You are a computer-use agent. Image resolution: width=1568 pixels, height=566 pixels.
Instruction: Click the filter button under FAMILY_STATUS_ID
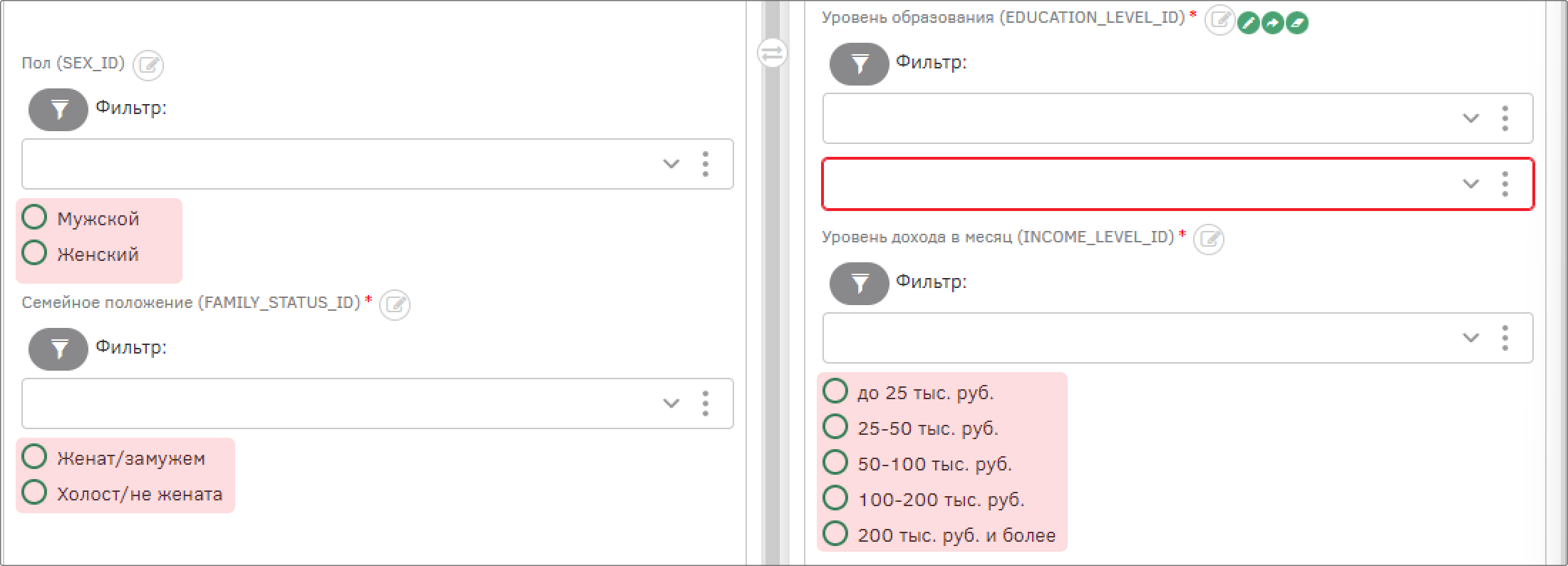(58, 349)
